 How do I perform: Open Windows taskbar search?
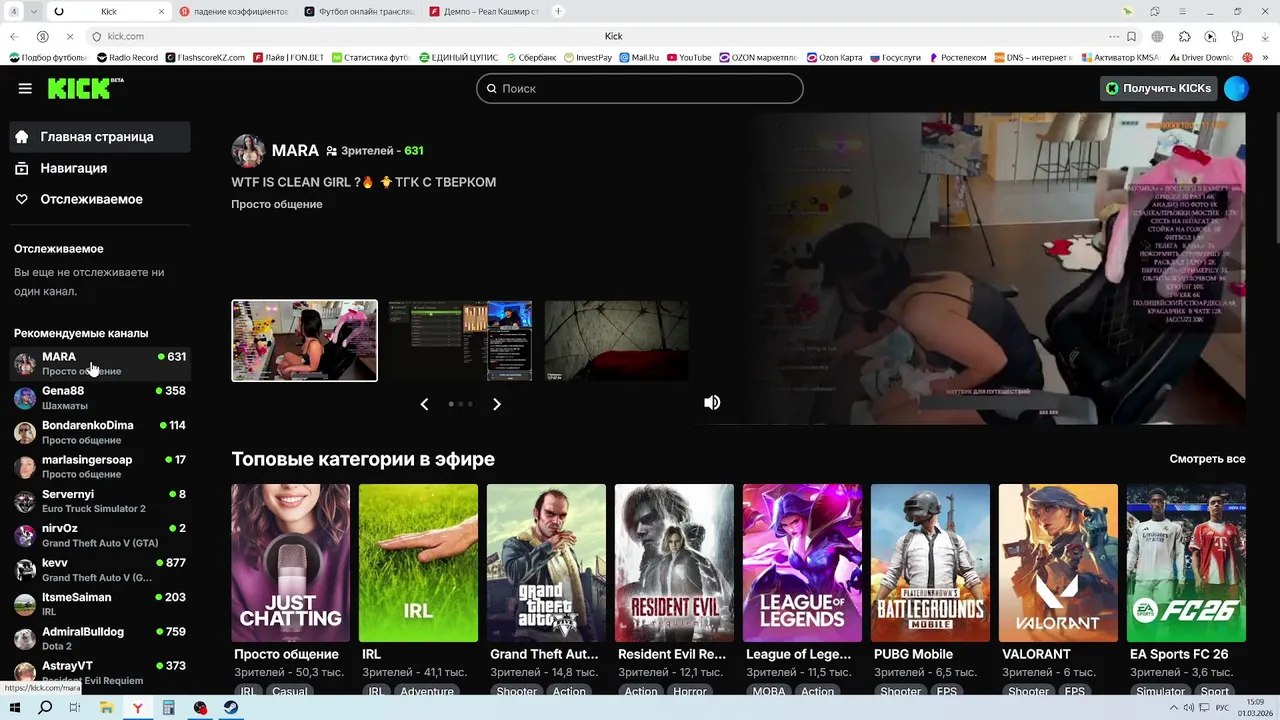45,707
